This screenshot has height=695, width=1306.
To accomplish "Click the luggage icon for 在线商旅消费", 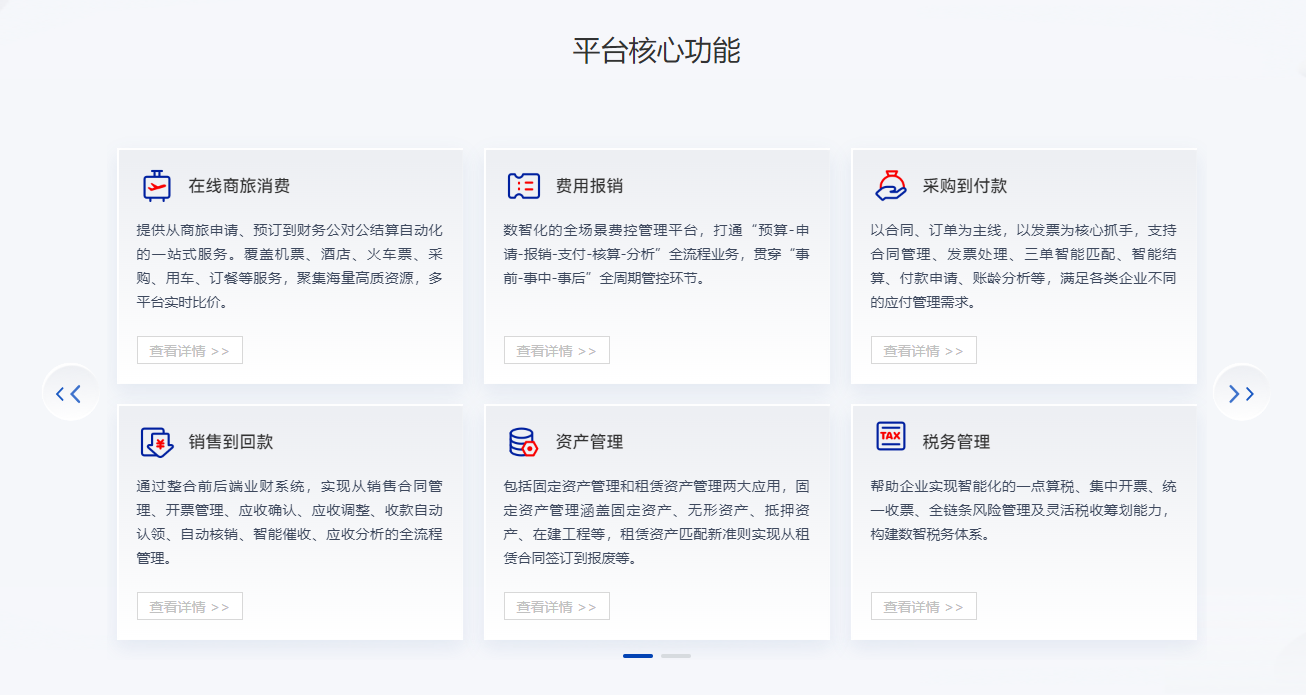I will pyautogui.click(x=156, y=186).
